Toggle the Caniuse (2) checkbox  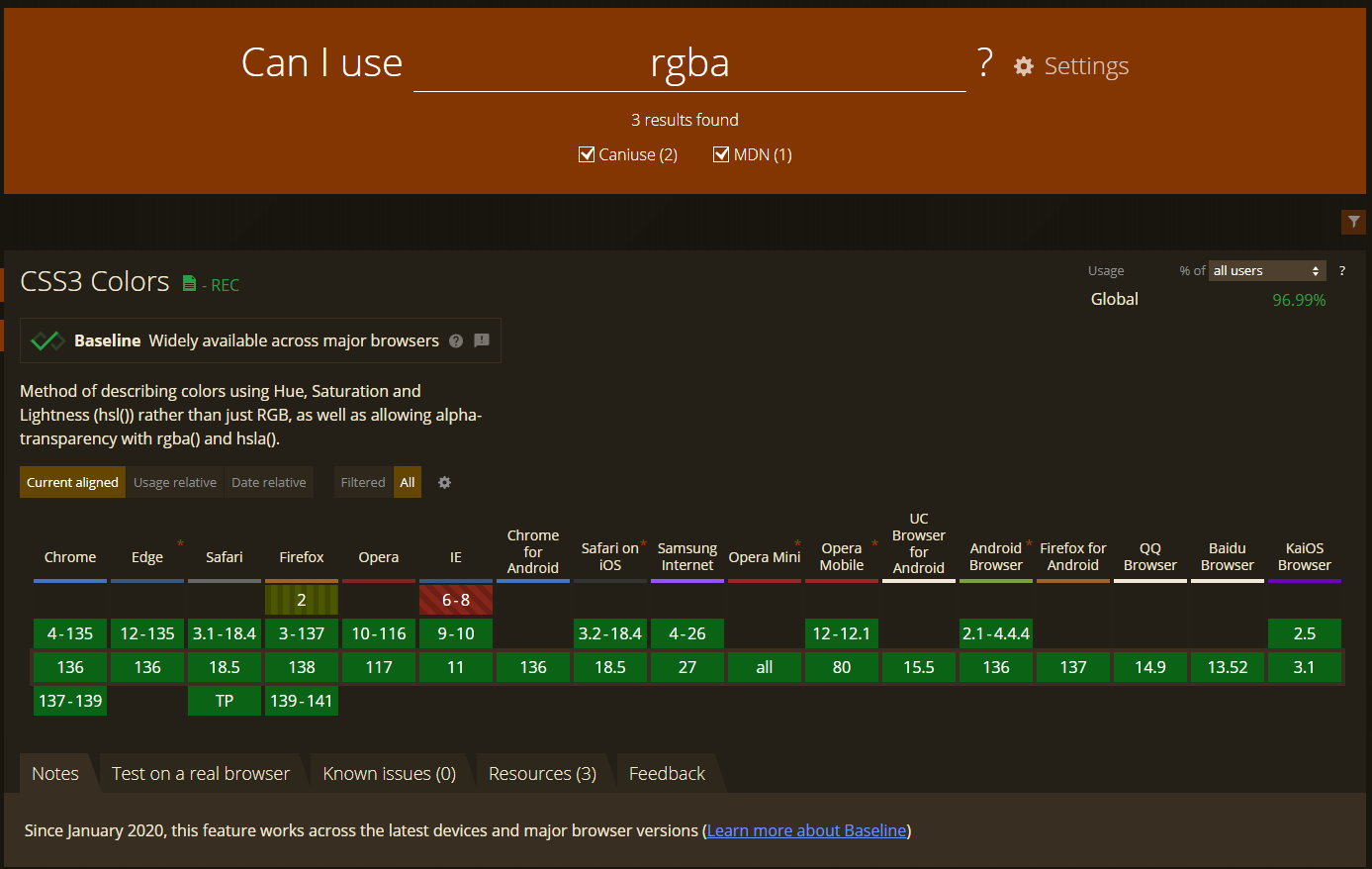tap(587, 154)
